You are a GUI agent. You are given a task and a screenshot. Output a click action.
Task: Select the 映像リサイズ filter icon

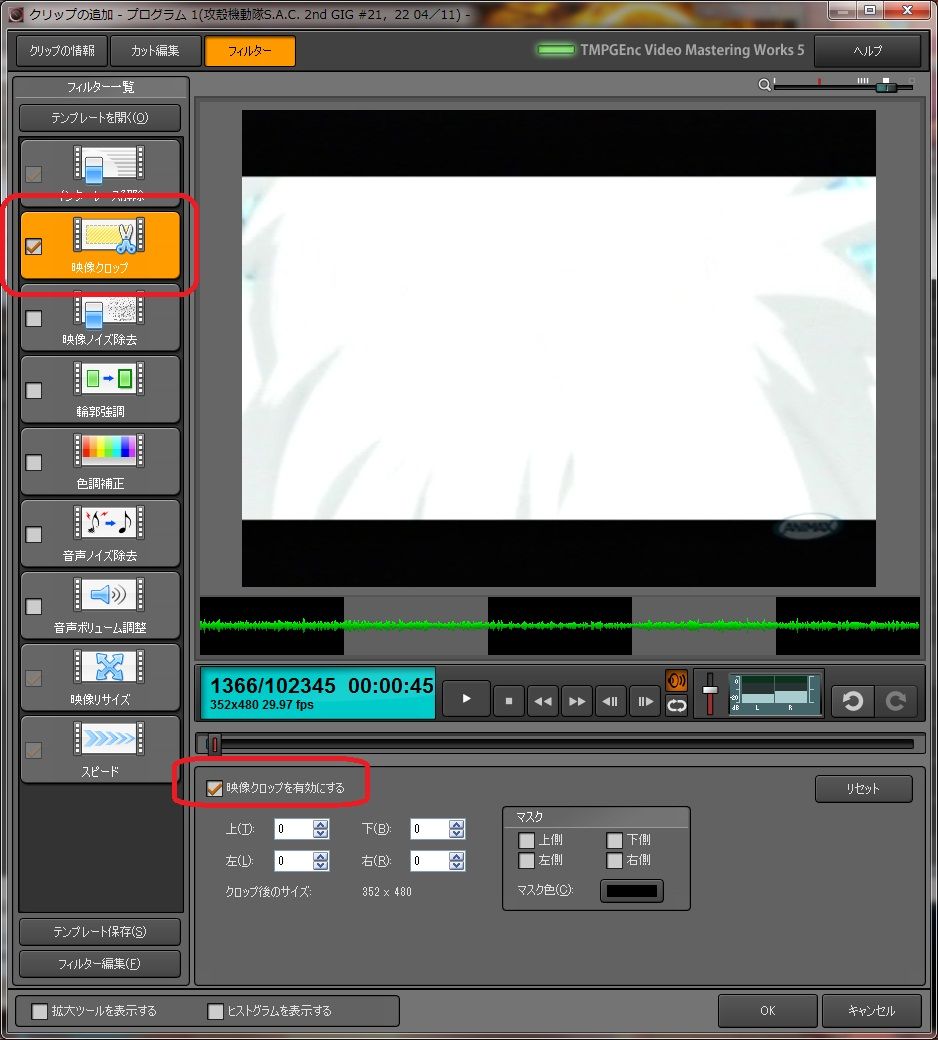[109, 667]
